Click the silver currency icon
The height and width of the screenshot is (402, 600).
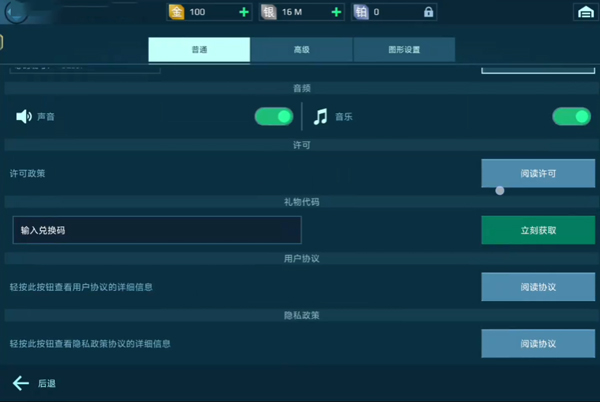[269, 12]
